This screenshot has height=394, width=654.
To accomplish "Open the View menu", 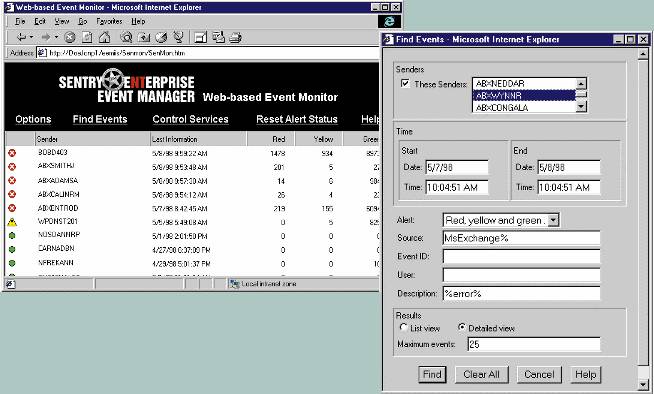I will pyautogui.click(x=62, y=21).
